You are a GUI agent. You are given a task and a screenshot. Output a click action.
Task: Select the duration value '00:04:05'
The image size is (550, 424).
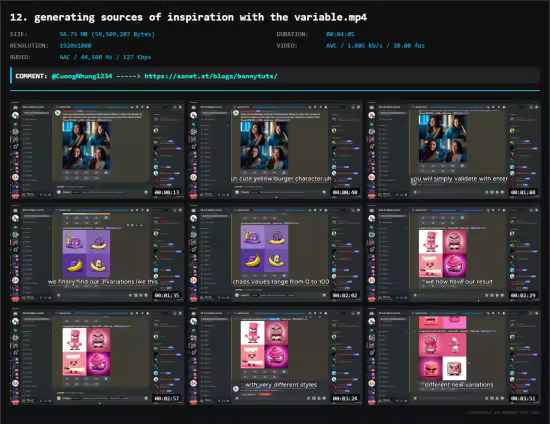tap(340, 34)
